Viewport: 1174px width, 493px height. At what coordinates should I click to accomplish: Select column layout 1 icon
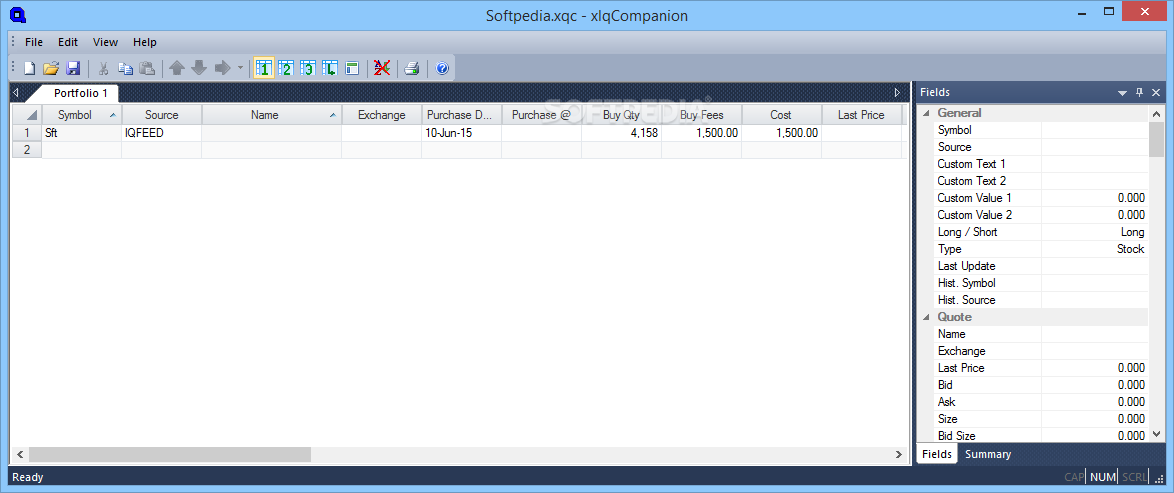tap(263, 68)
